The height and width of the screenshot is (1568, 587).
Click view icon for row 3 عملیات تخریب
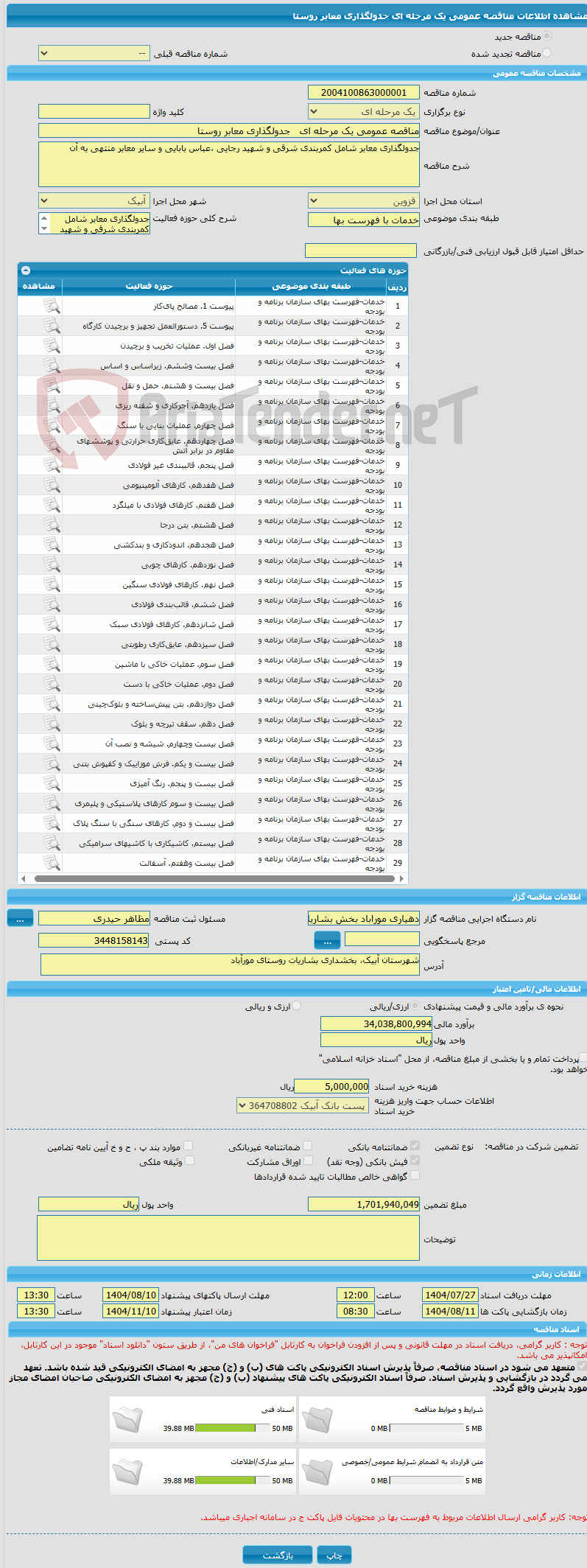point(52,346)
